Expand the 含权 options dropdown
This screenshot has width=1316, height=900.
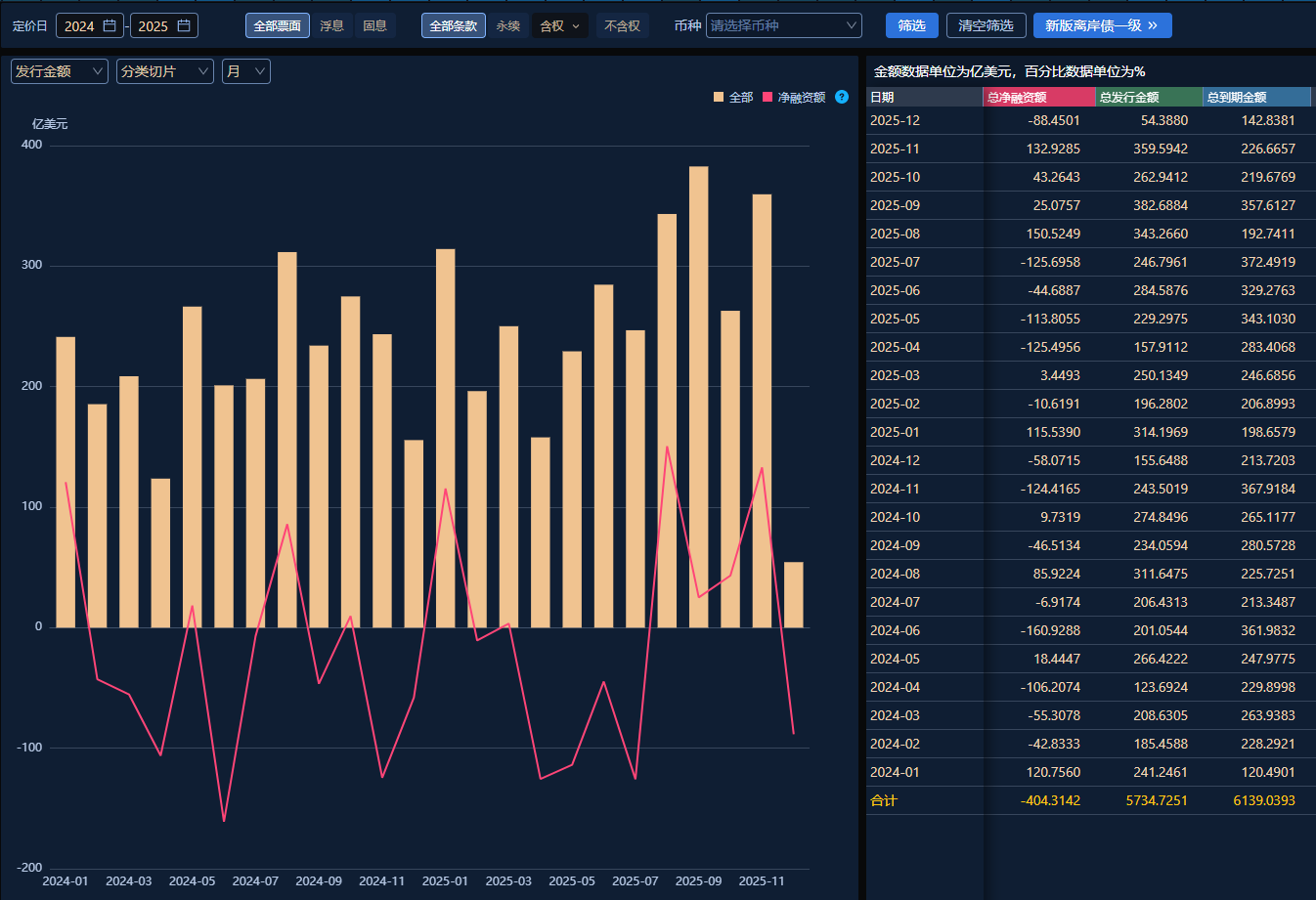561,26
